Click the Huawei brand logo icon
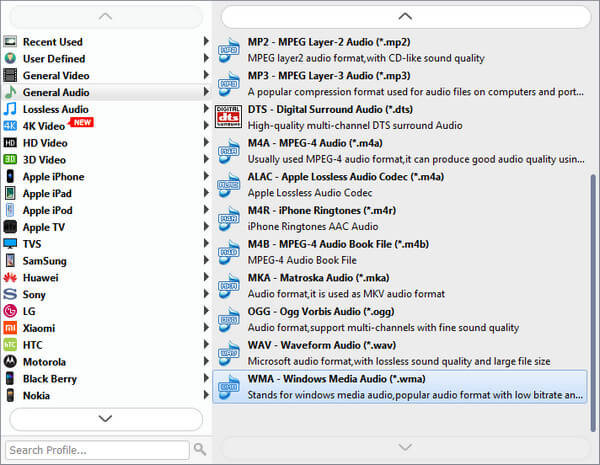600x465 pixels. point(10,277)
